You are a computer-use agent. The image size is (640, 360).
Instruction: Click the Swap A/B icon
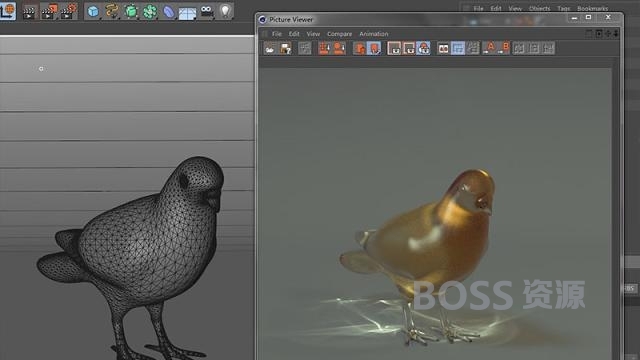[473, 49]
